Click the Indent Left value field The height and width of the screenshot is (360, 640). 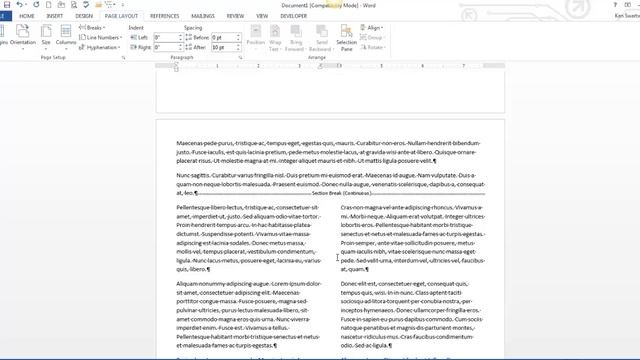166,37
